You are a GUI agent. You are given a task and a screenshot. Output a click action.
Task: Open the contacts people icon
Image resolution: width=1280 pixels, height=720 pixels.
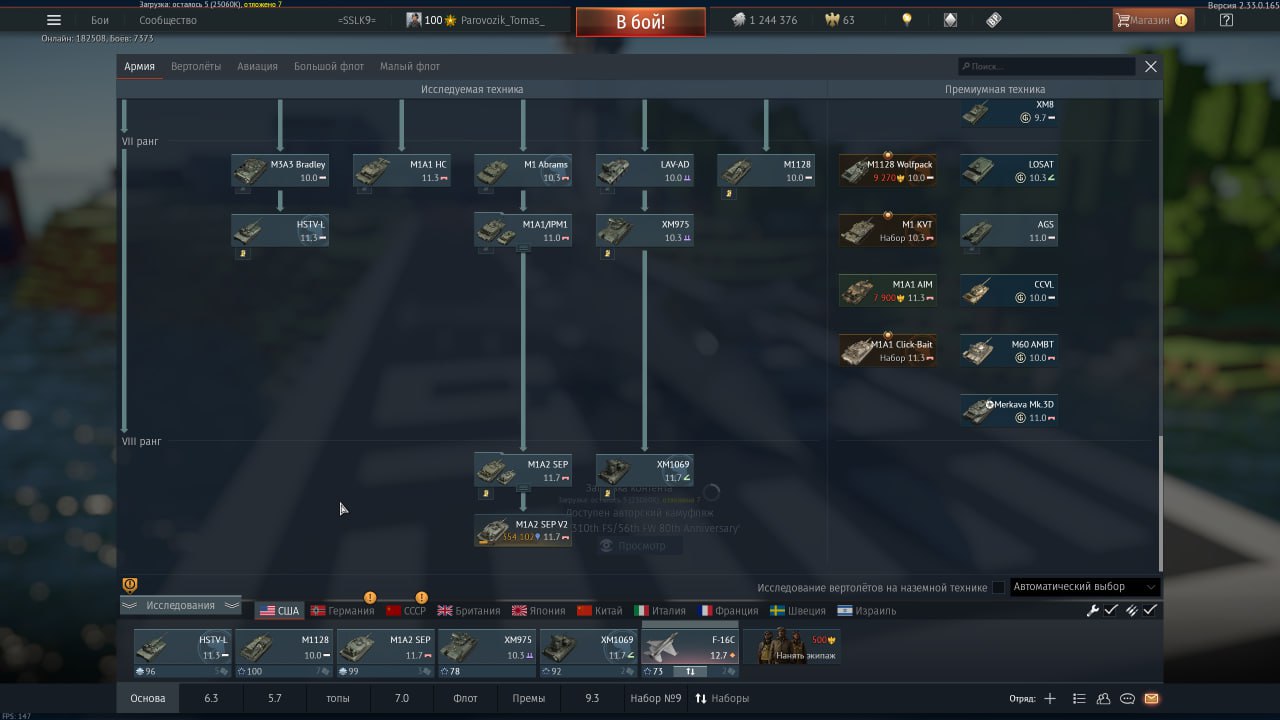click(x=1103, y=698)
